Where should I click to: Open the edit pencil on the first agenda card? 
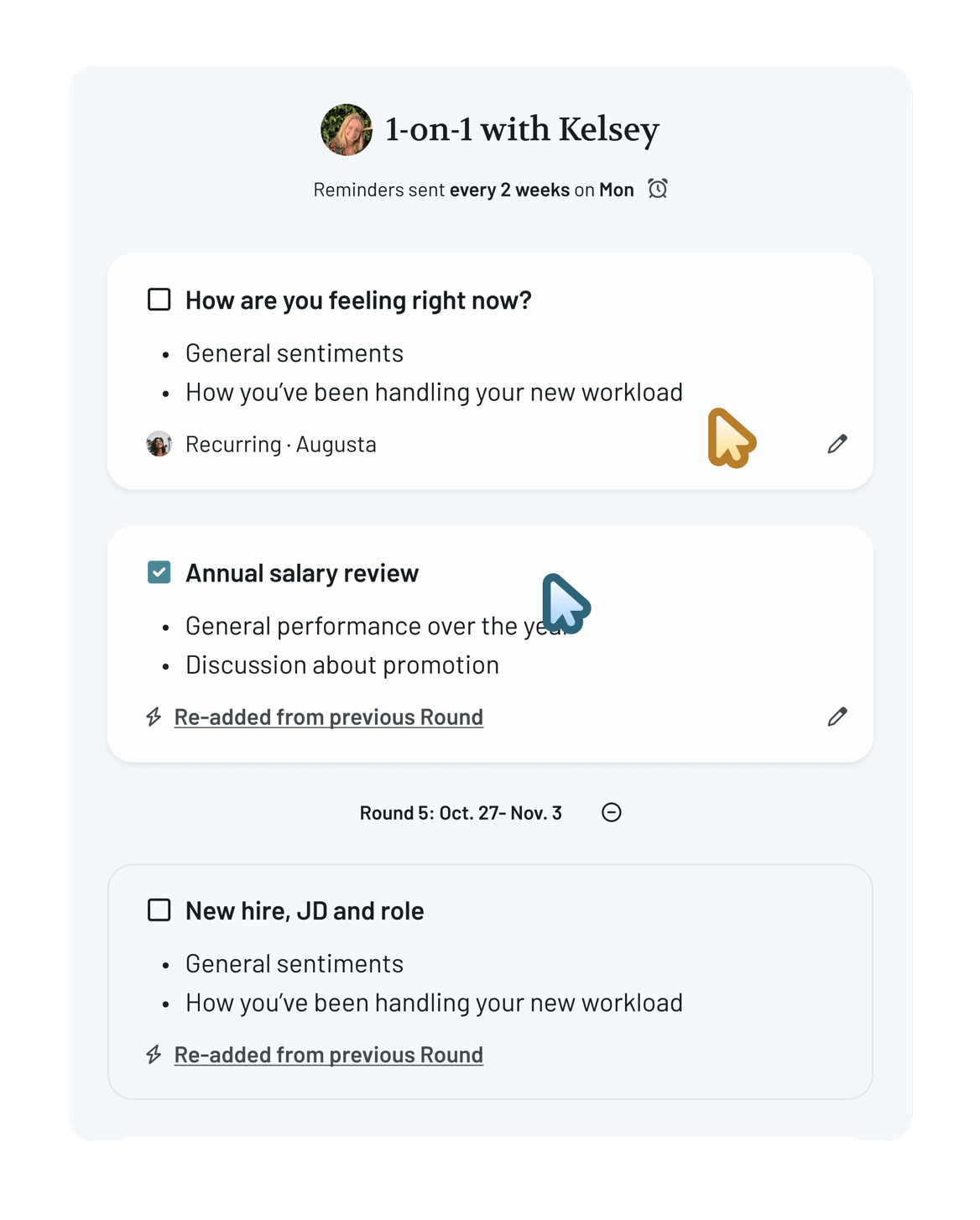(x=837, y=443)
